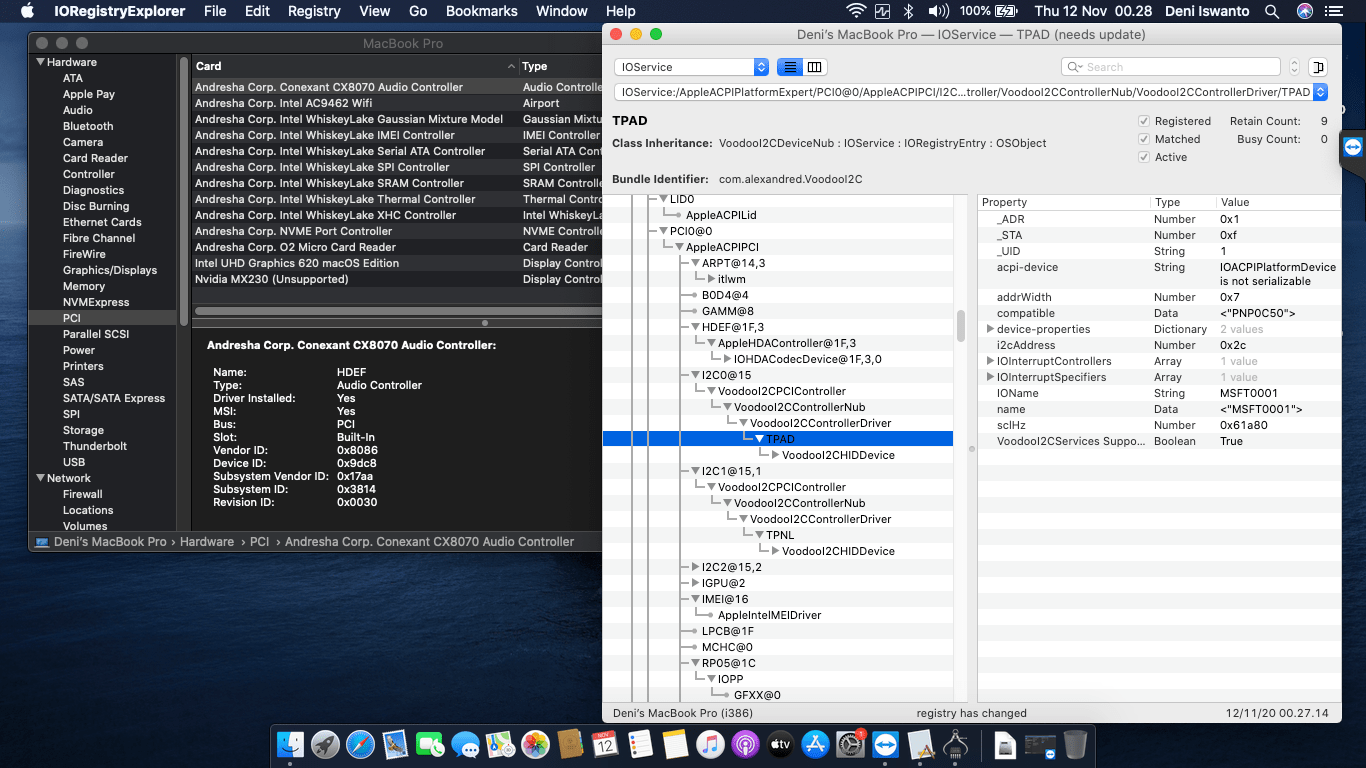Click the Hardware path item in System Information

click(x=207, y=542)
